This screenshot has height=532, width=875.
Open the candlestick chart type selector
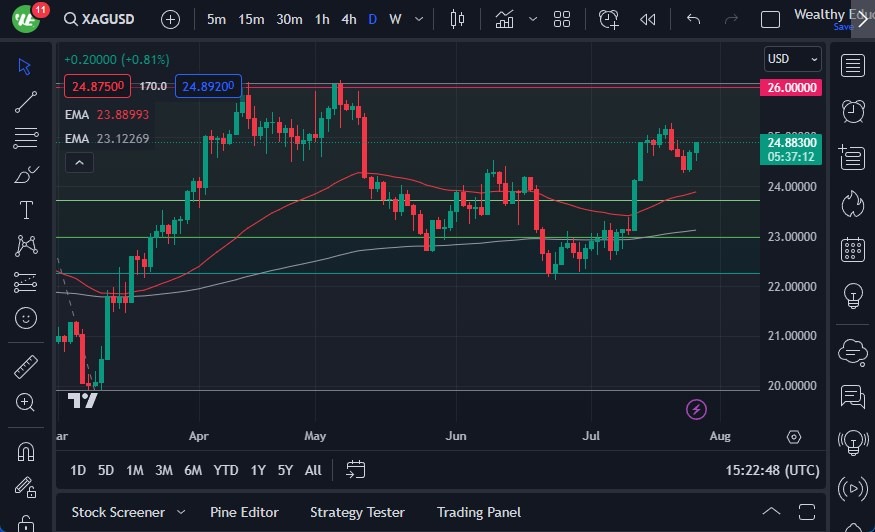click(458, 19)
